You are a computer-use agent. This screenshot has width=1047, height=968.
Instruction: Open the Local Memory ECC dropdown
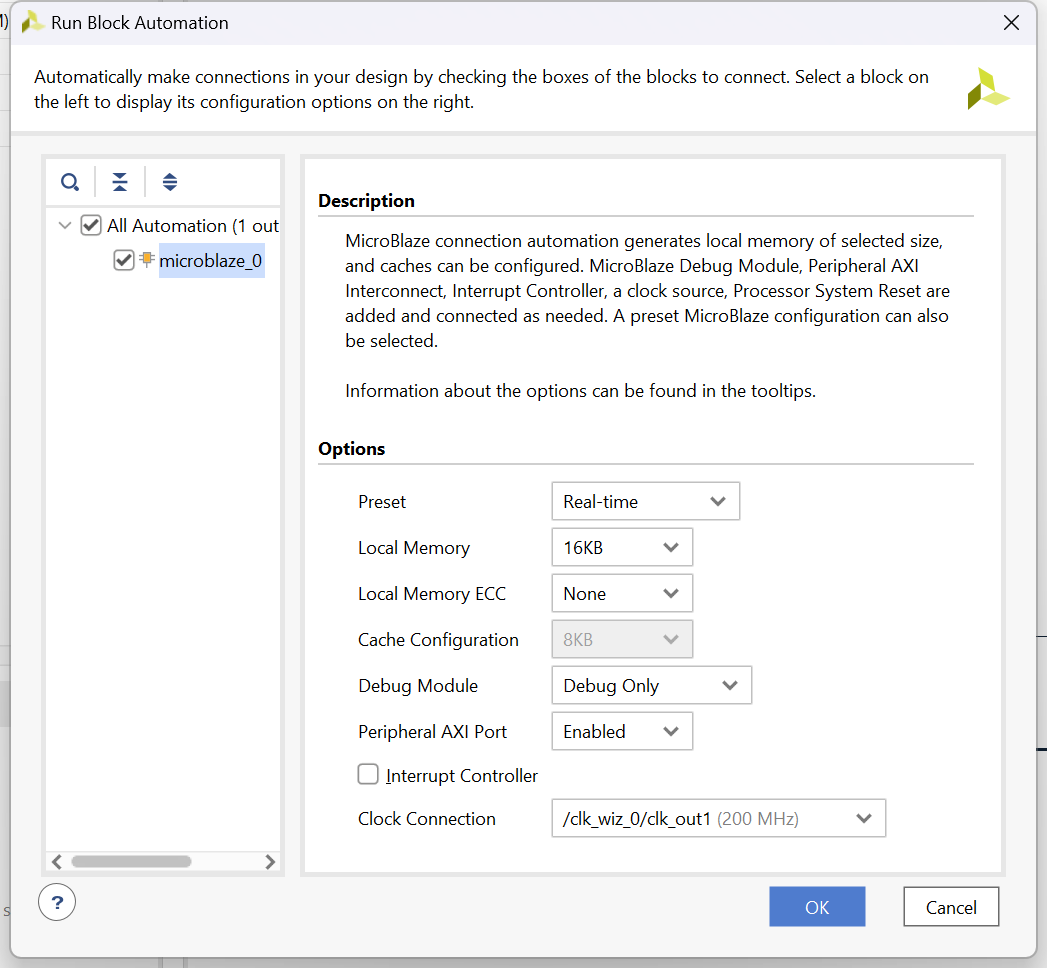pos(622,593)
